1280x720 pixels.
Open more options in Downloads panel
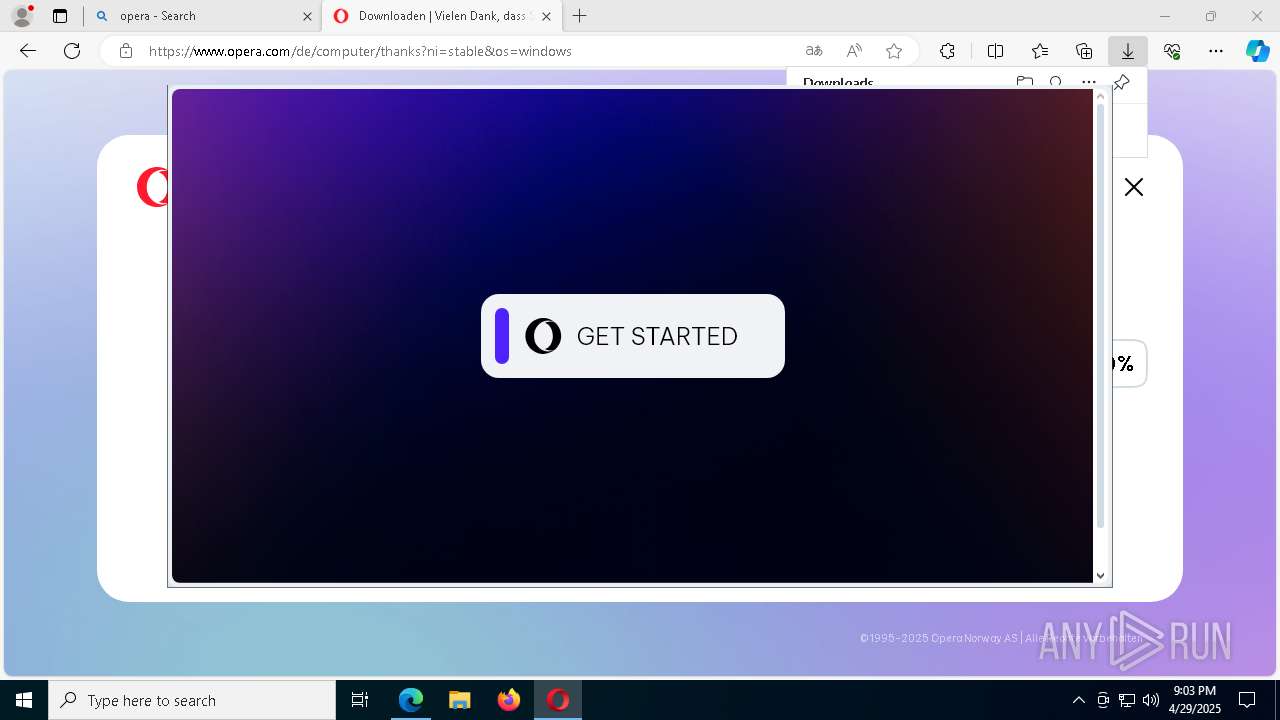pyautogui.click(x=1089, y=82)
